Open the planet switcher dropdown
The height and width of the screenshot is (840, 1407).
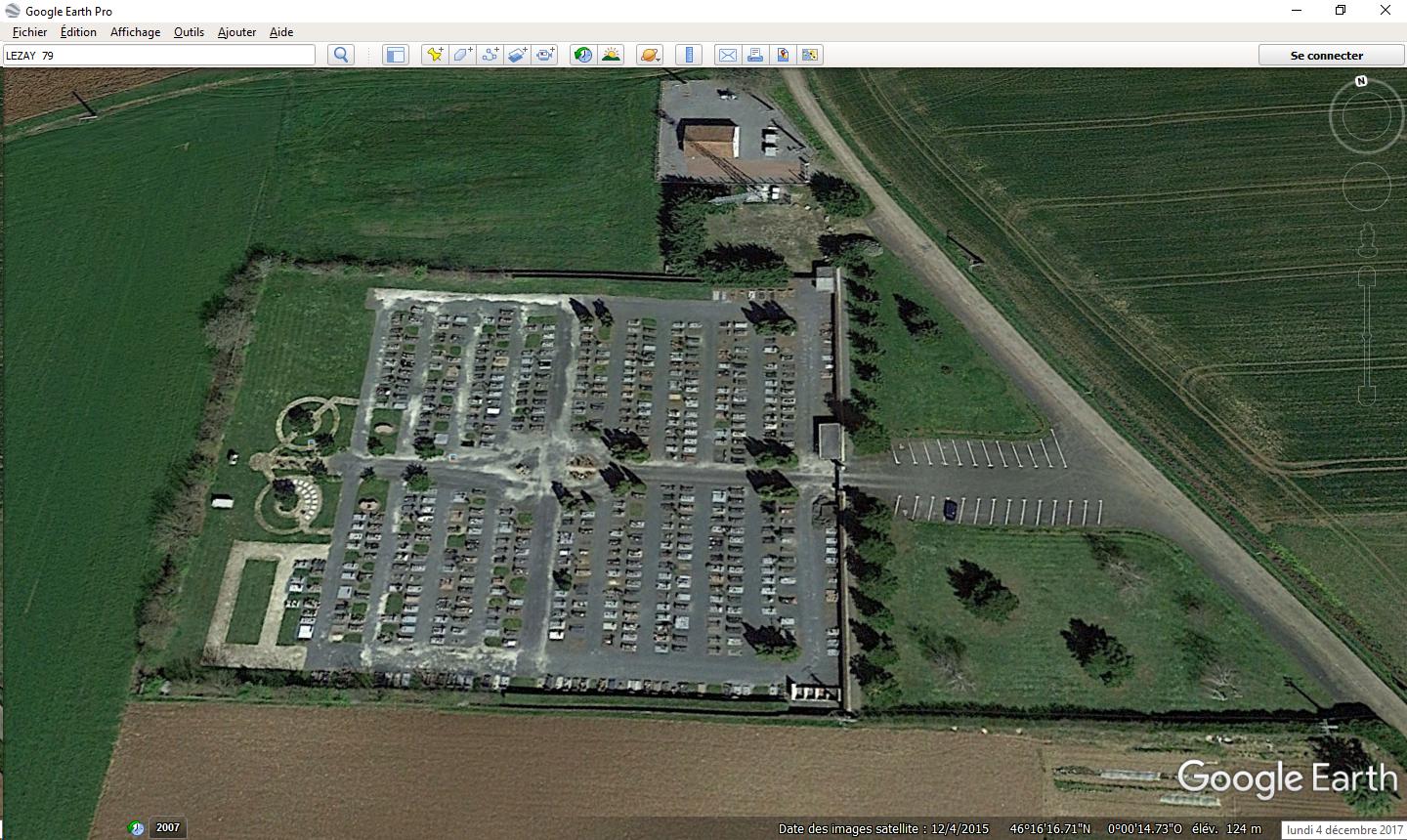(650, 55)
